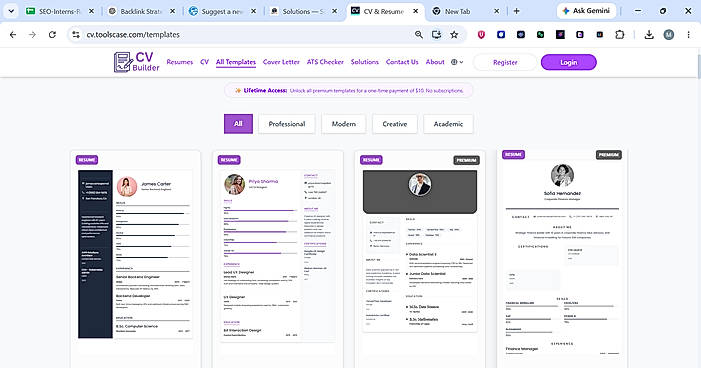Click the zoom magnifier icon in address bar

418,34
